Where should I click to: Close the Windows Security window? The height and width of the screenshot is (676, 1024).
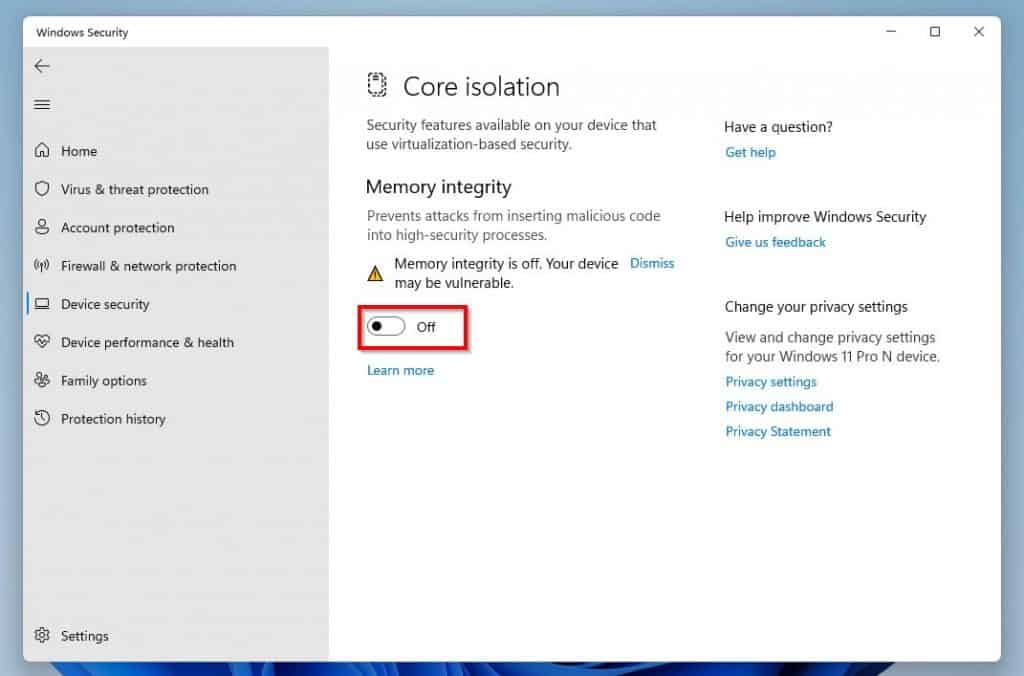pos(978,31)
